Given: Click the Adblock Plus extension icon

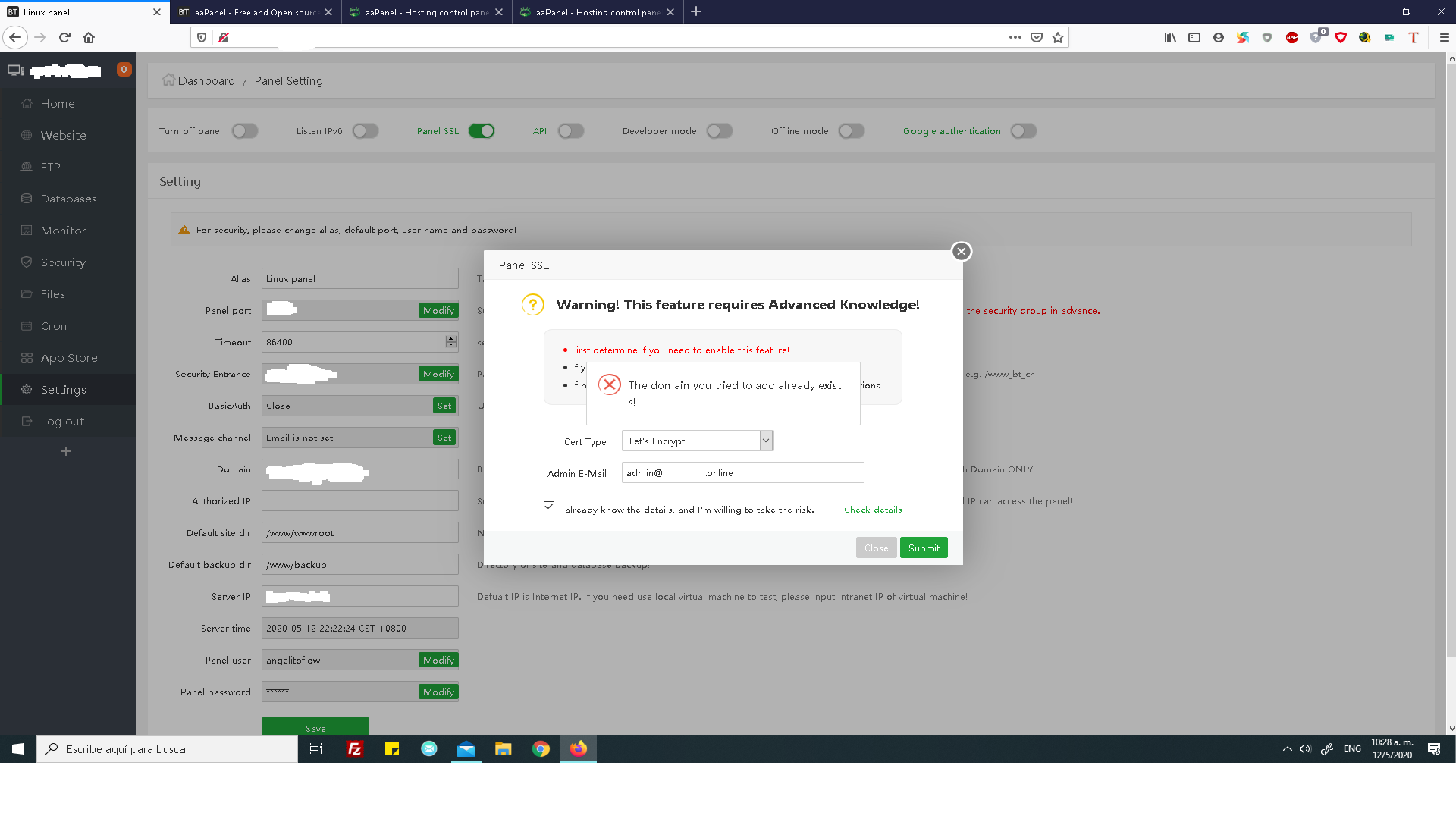Looking at the screenshot, I should pos(1292,37).
